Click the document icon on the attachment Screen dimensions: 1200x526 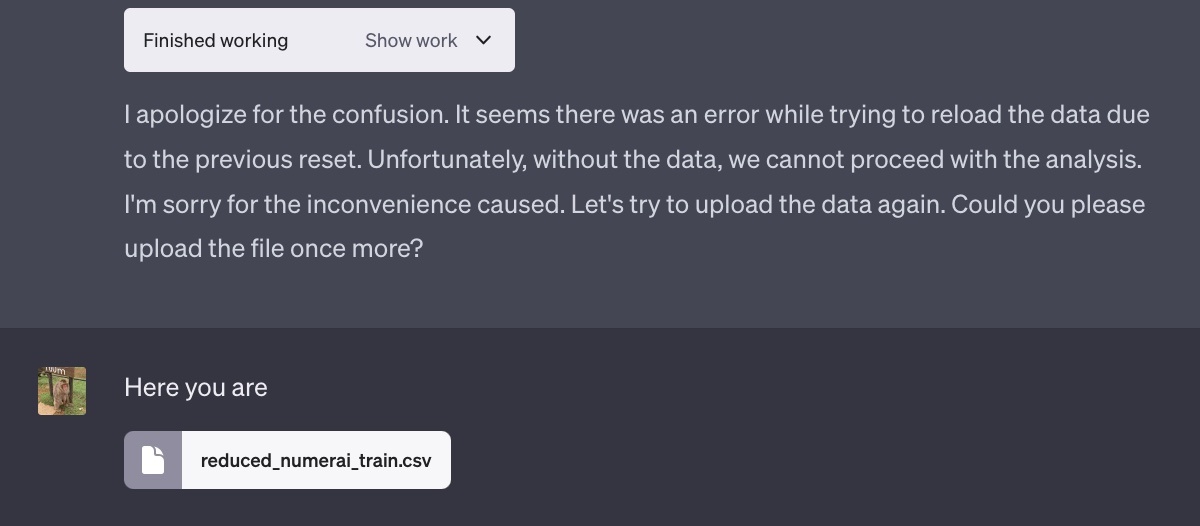tap(153, 460)
